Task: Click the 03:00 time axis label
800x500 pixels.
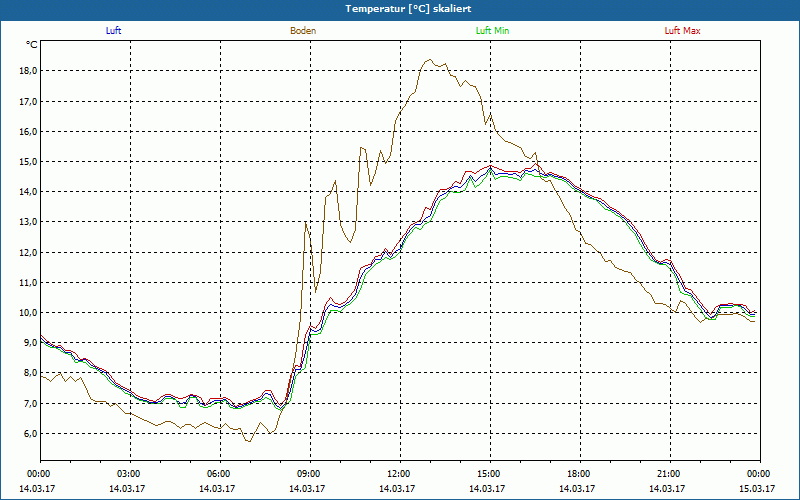Action: pyautogui.click(x=129, y=474)
